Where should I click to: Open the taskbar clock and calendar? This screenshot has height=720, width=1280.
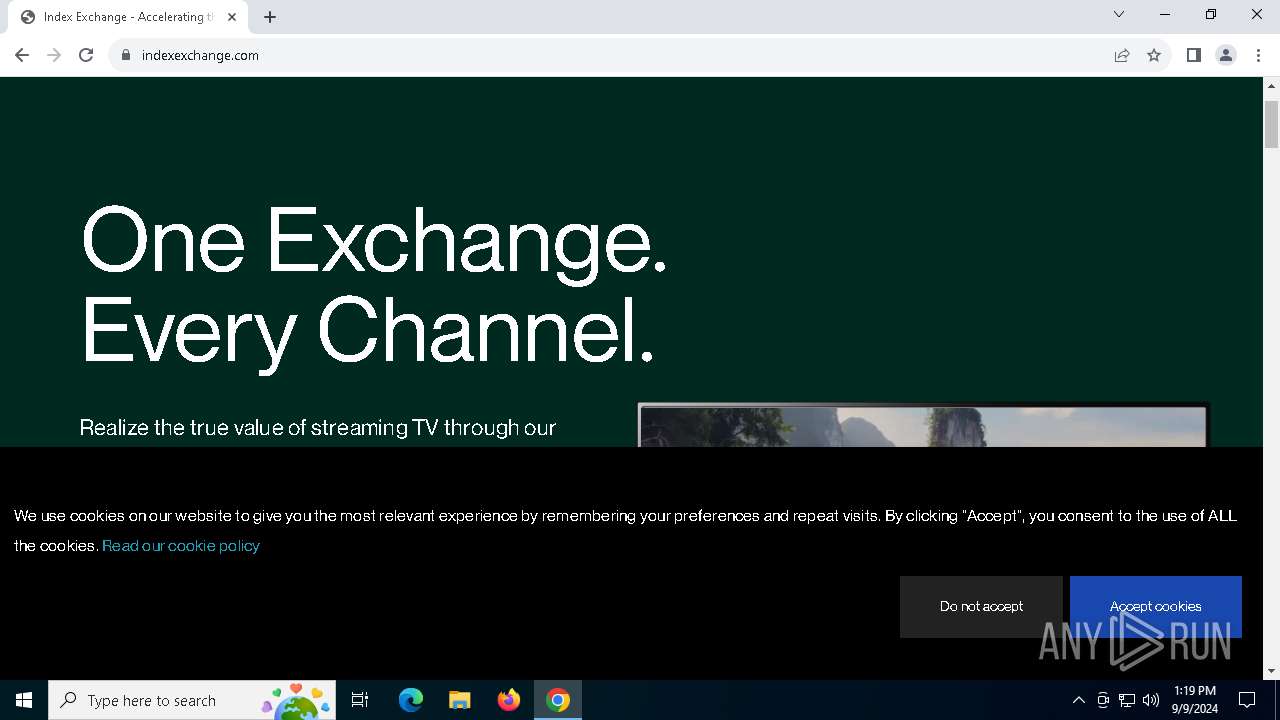[1195, 700]
